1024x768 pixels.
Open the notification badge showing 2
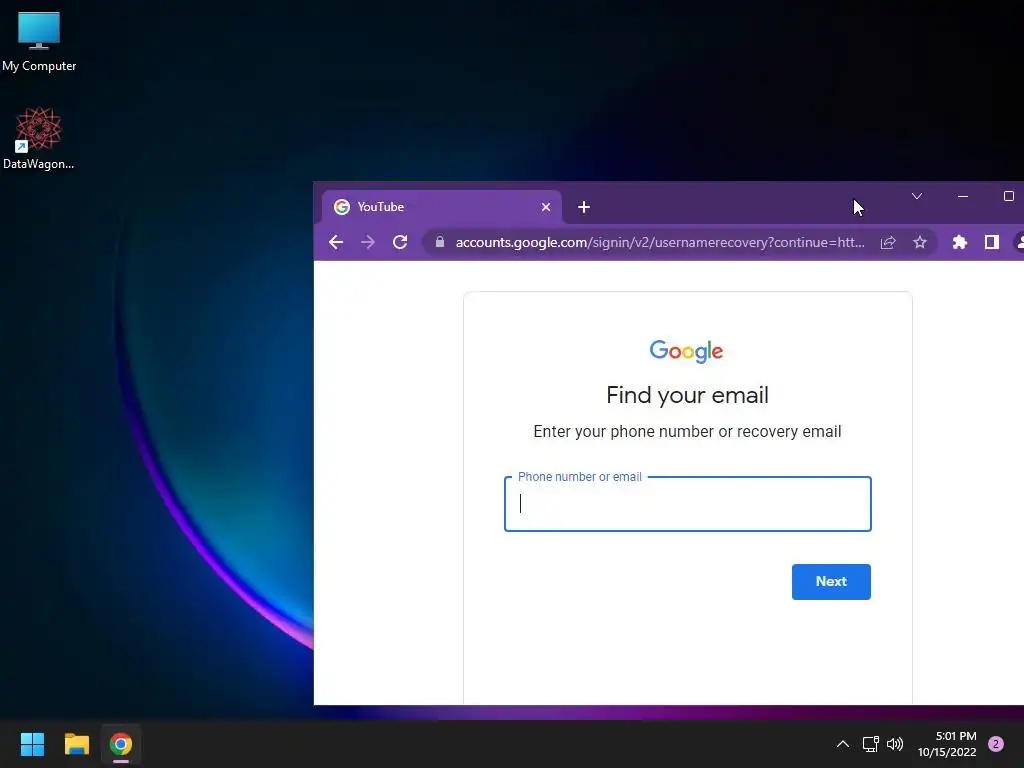(x=996, y=744)
